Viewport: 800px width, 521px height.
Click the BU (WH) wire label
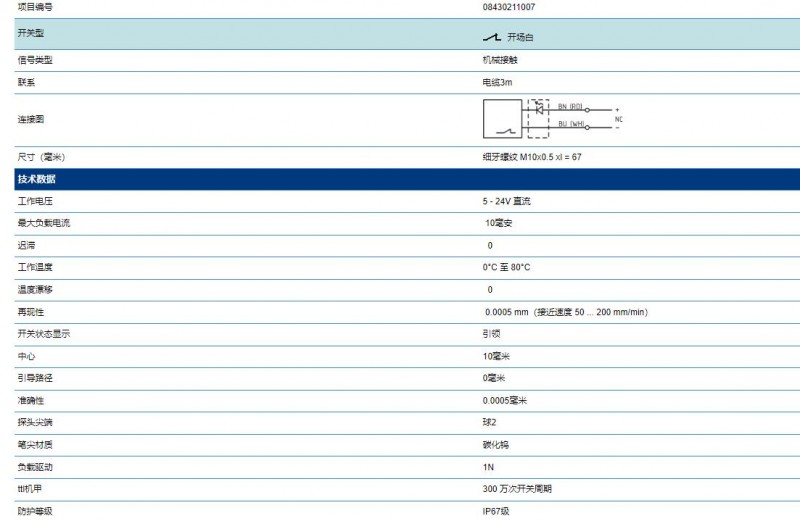[571, 123]
